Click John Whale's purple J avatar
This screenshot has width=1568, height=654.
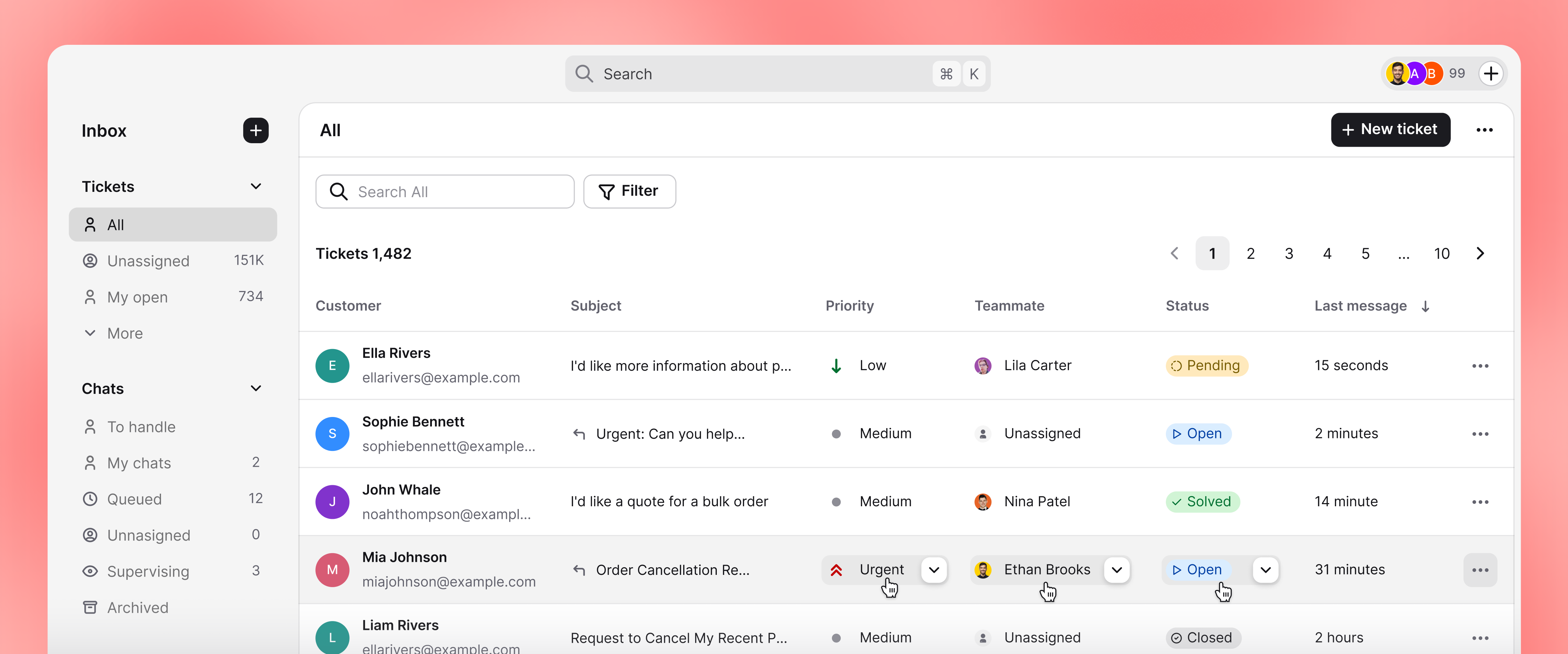[x=332, y=502]
